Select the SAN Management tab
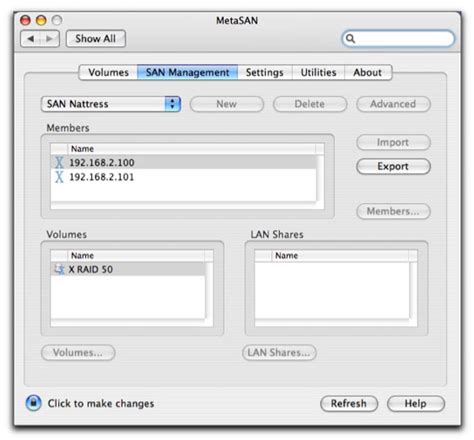474x440 pixels. (x=187, y=72)
